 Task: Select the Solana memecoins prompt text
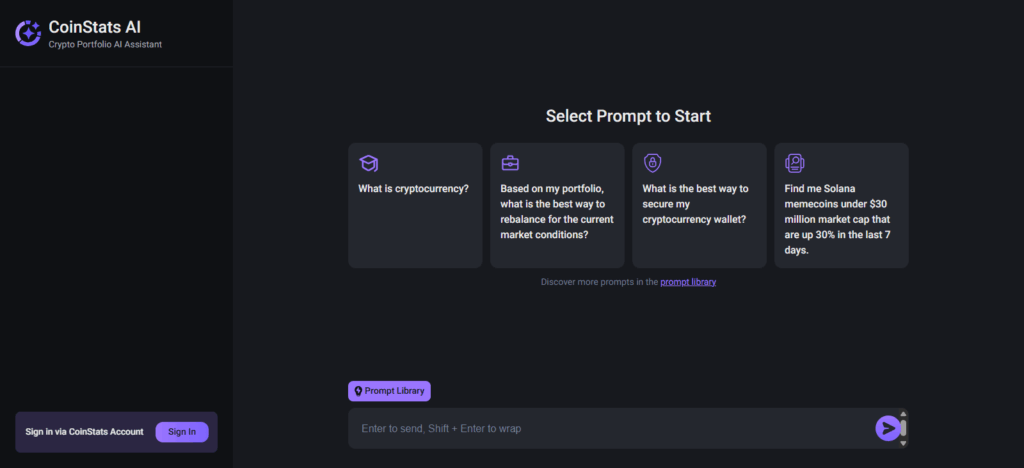(x=837, y=219)
